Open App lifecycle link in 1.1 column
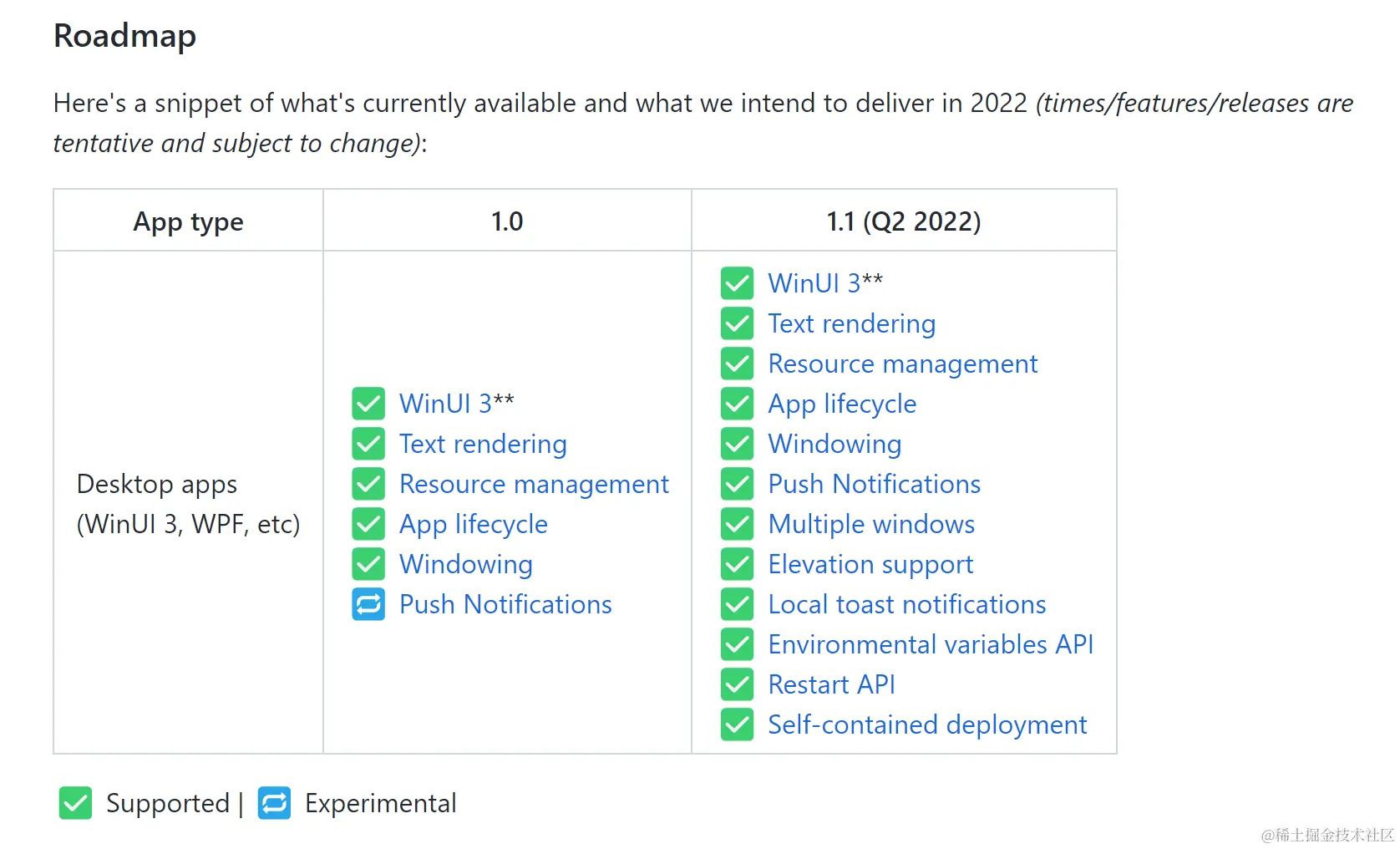This screenshot has width=1400, height=849. [x=842, y=404]
